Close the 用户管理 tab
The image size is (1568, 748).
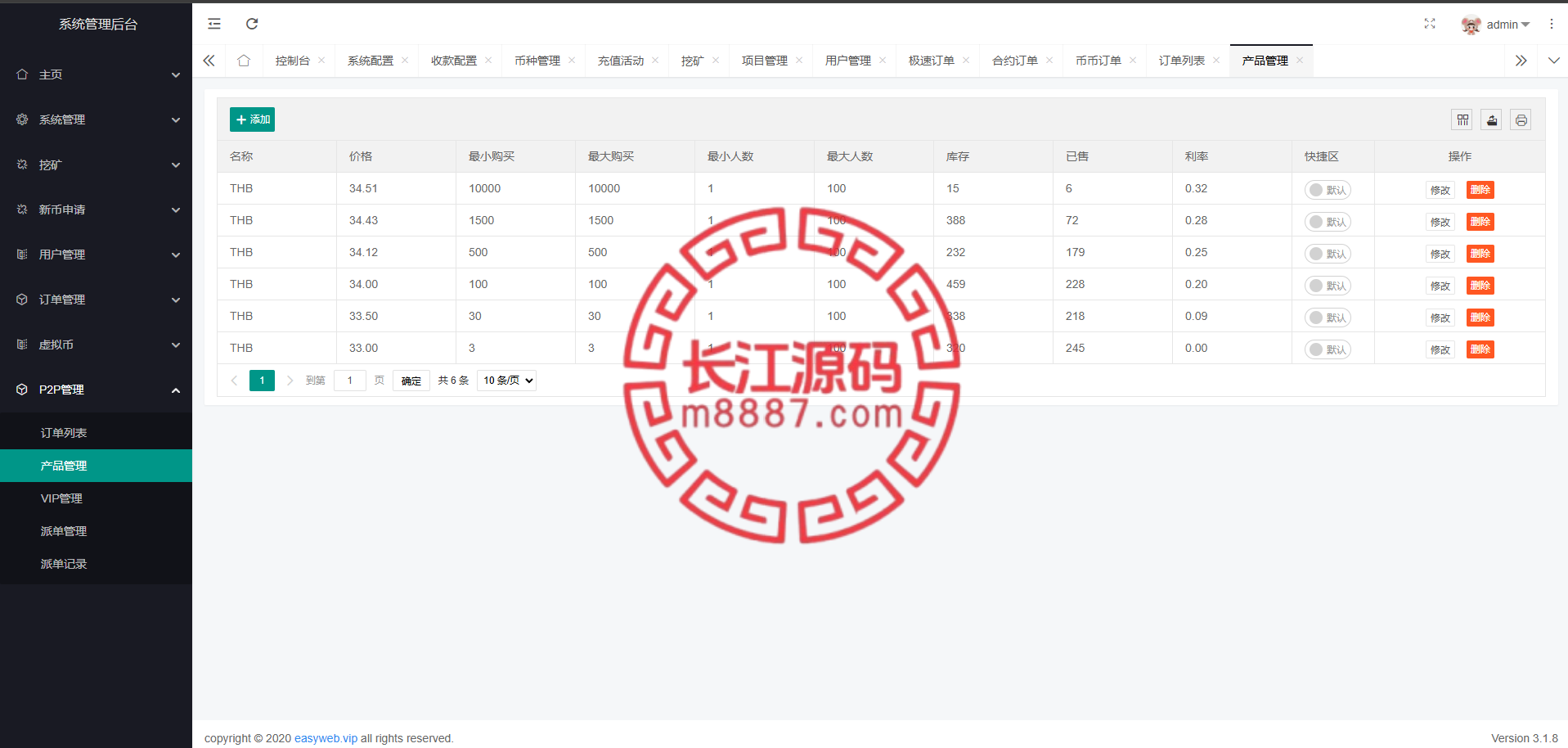click(x=883, y=61)
